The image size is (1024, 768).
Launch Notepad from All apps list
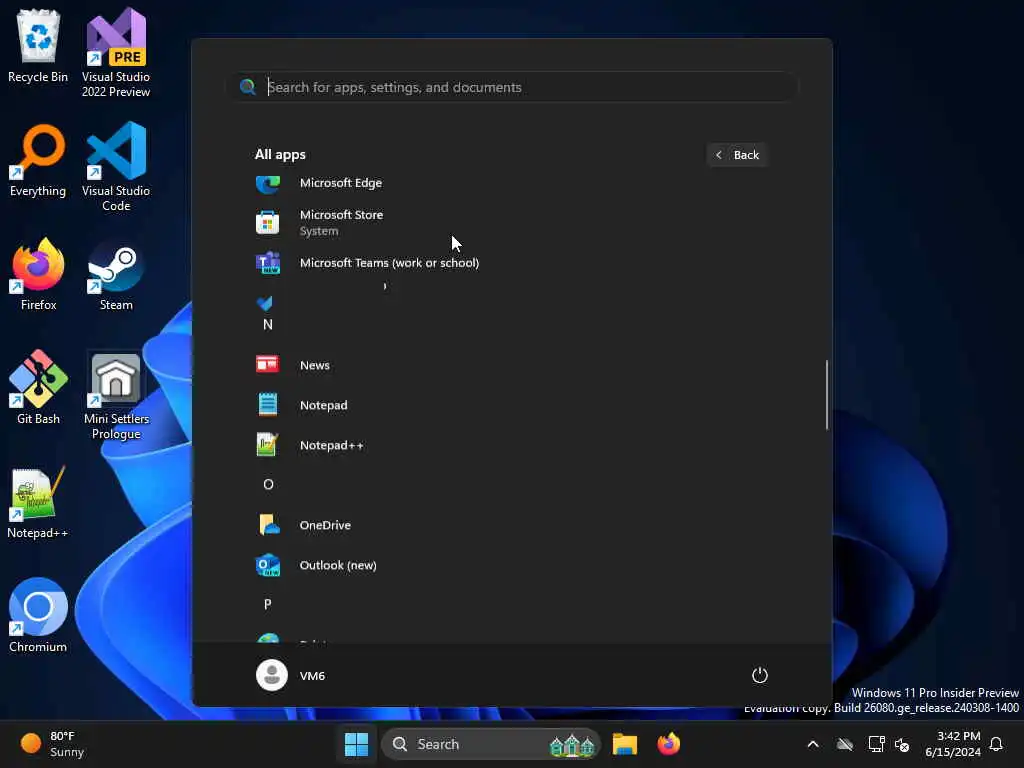511,405
